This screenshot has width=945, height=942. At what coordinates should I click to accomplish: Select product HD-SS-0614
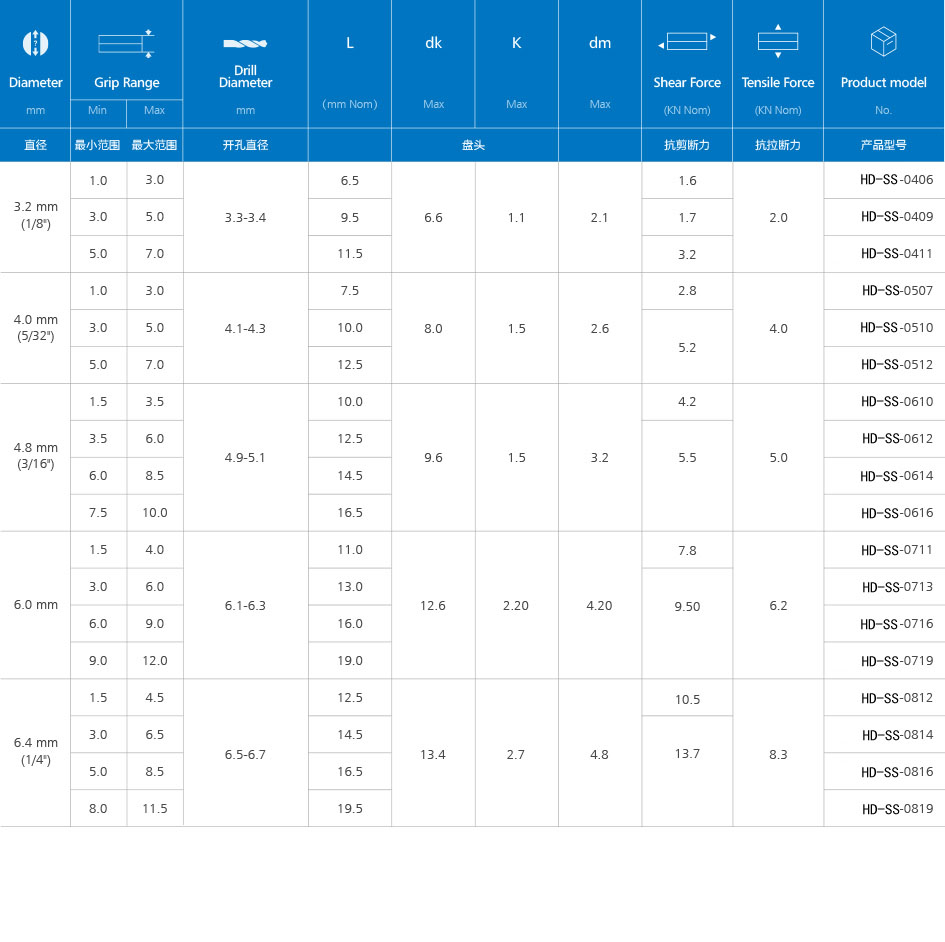(897, 476)
